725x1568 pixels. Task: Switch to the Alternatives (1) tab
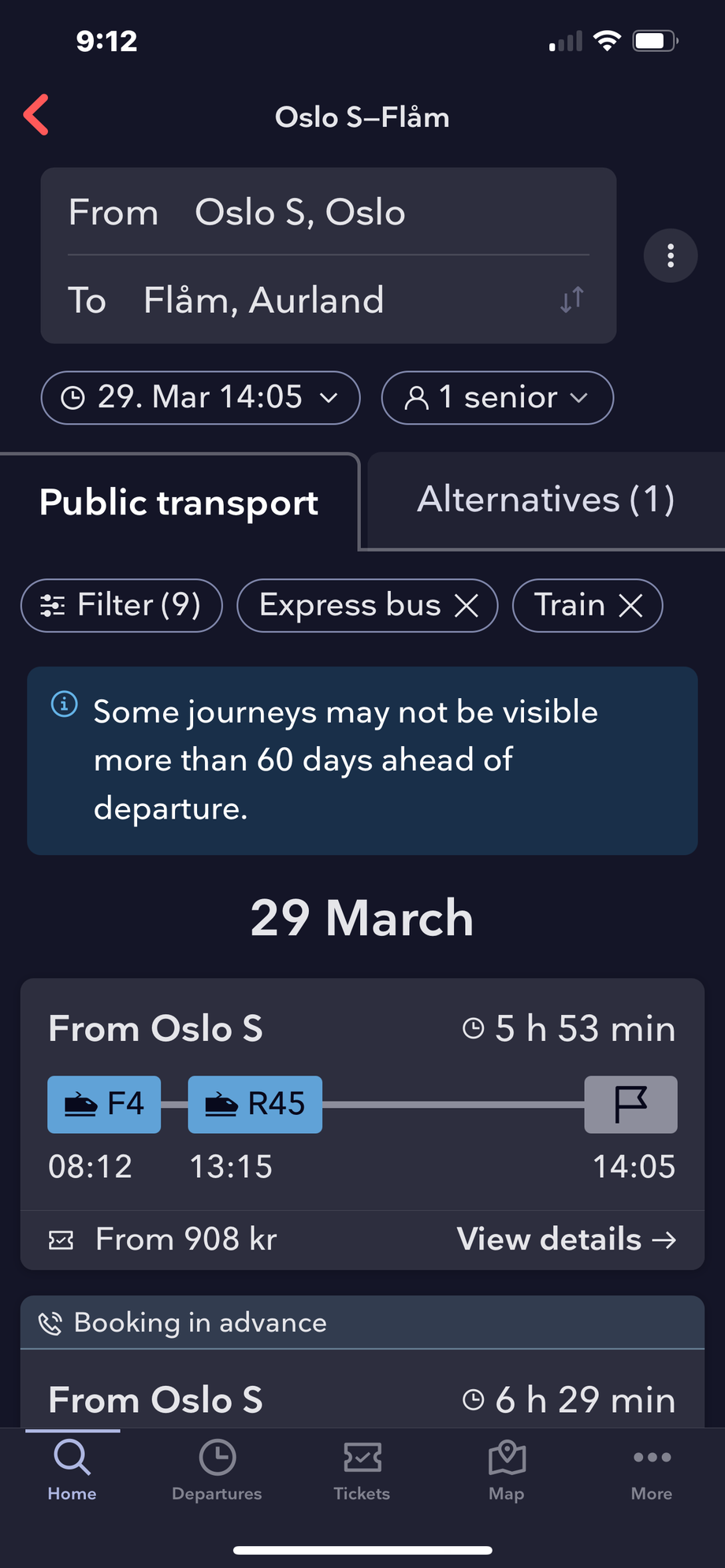click(545, 500)
